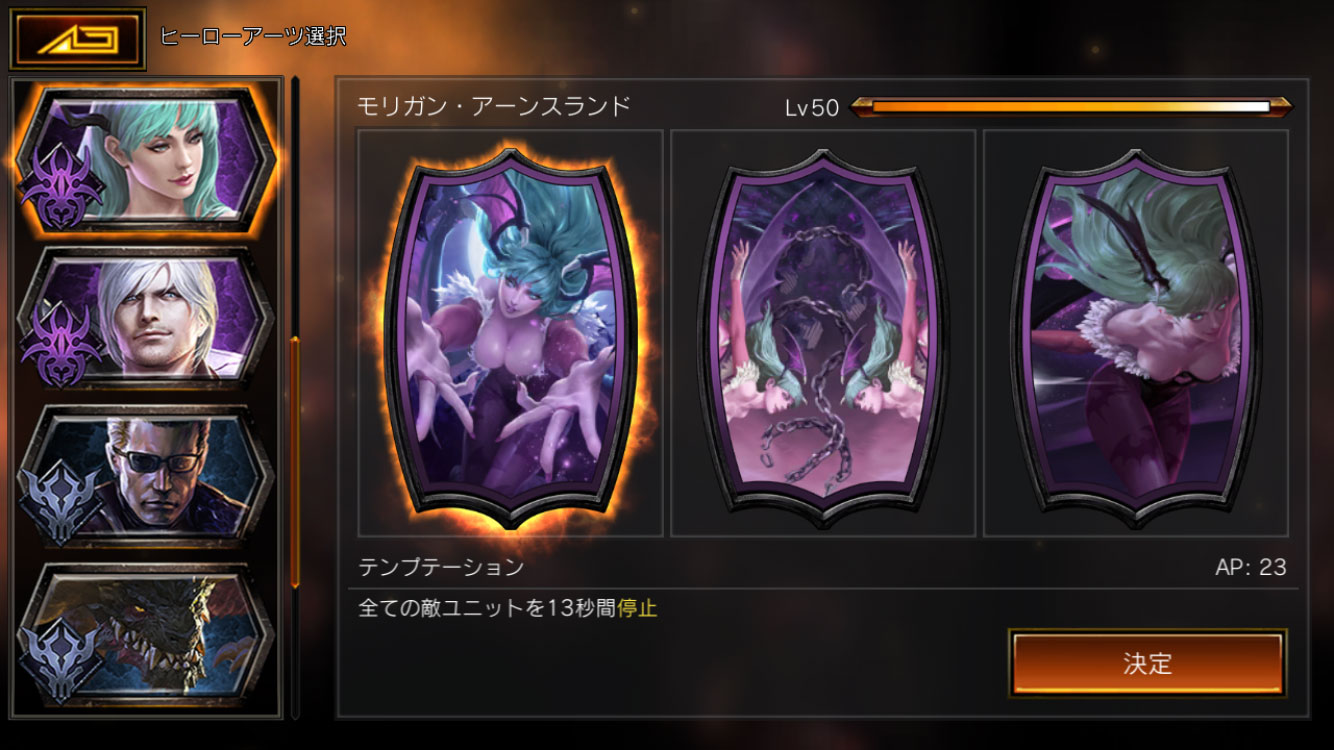Select the green-haired Morrigan hero portrait
Screen dimensions: 1334x750
(x=146, y=159)
